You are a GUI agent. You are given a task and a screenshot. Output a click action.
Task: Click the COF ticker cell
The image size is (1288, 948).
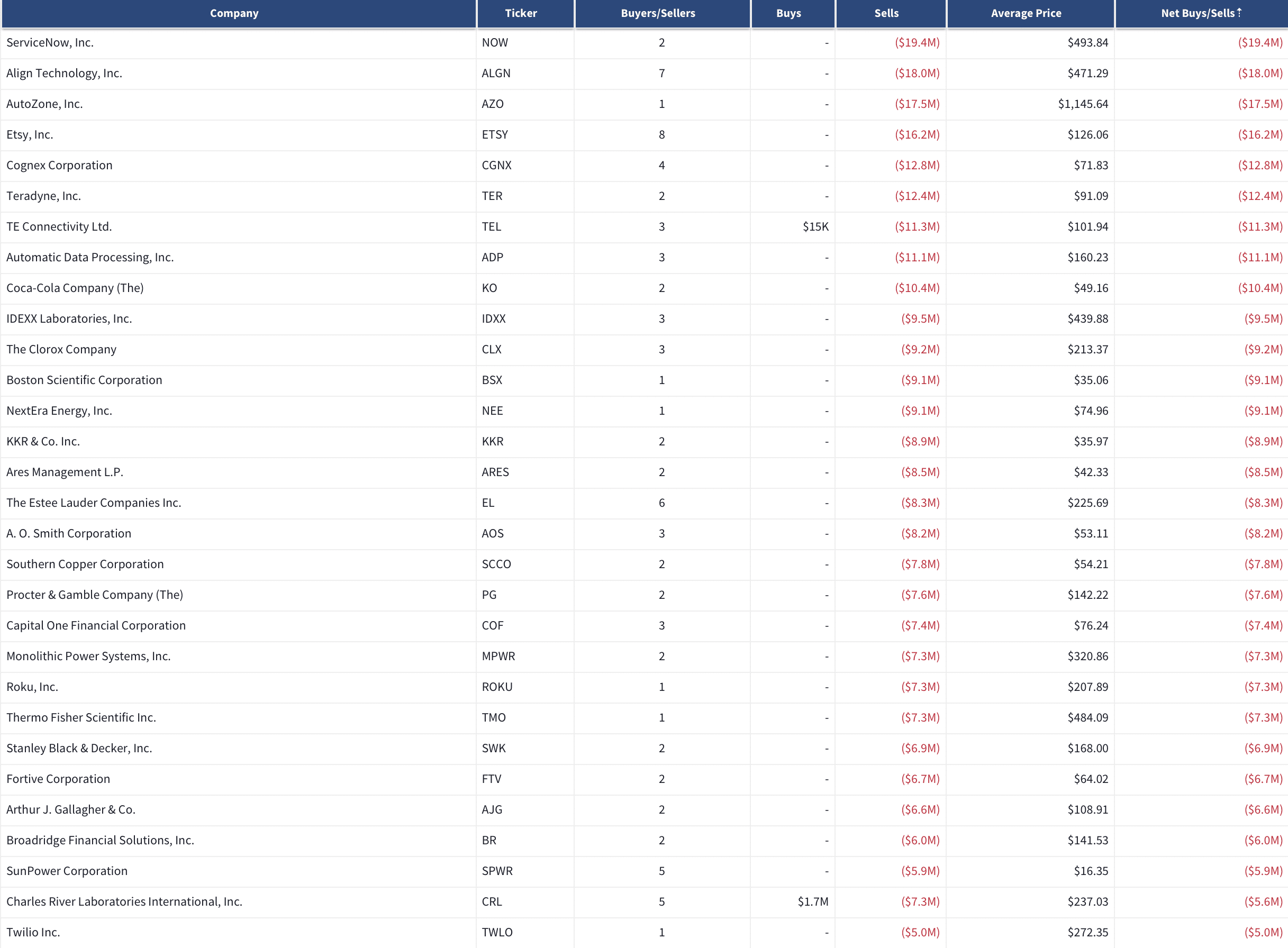pyautogui.click(x=493, y=625)
